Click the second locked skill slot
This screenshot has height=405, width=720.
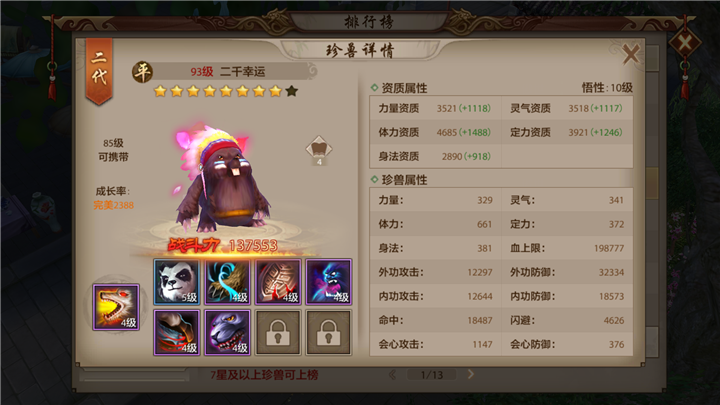tap(329, 332)
